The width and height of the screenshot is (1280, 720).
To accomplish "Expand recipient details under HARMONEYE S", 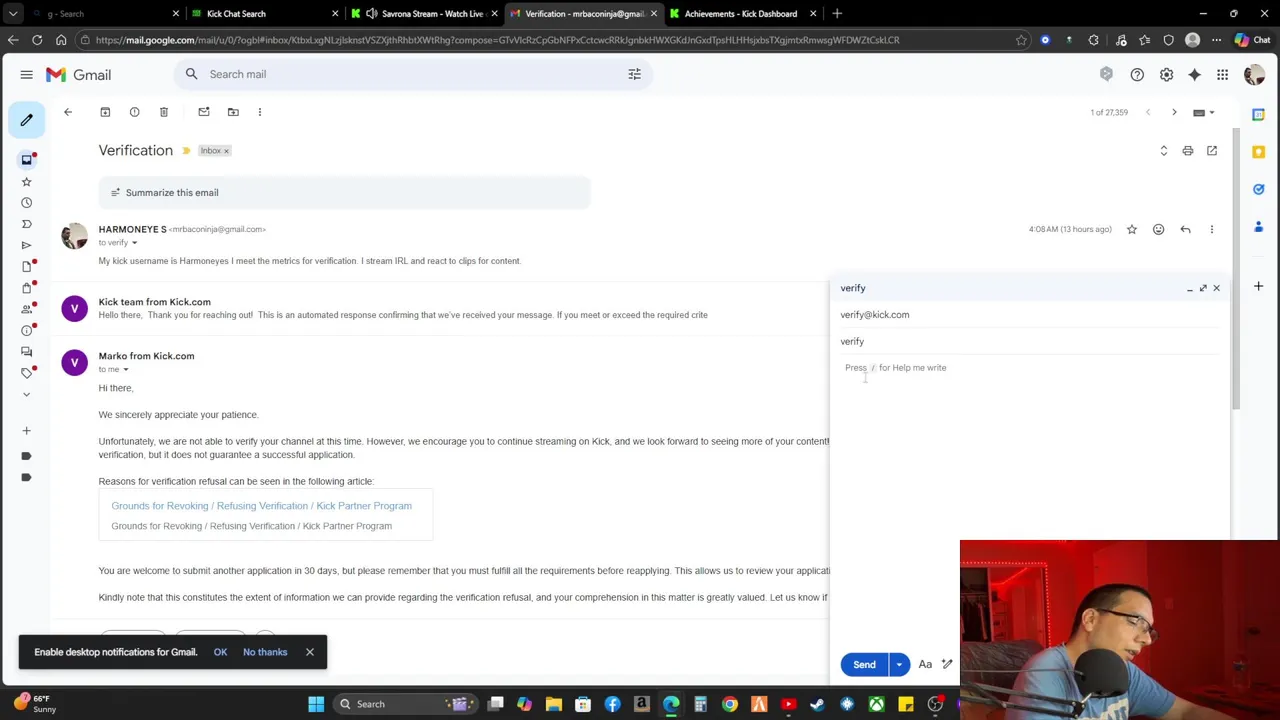I will point(134,243).
